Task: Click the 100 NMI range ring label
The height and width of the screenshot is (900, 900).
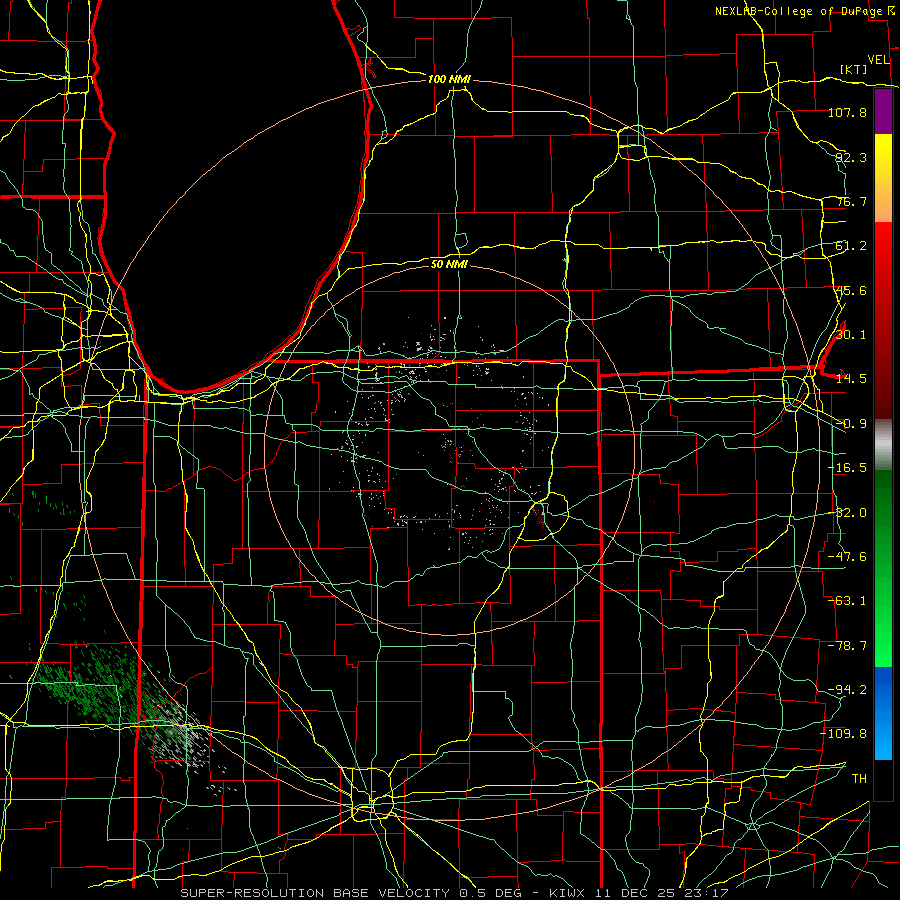Action: [449, 79]
